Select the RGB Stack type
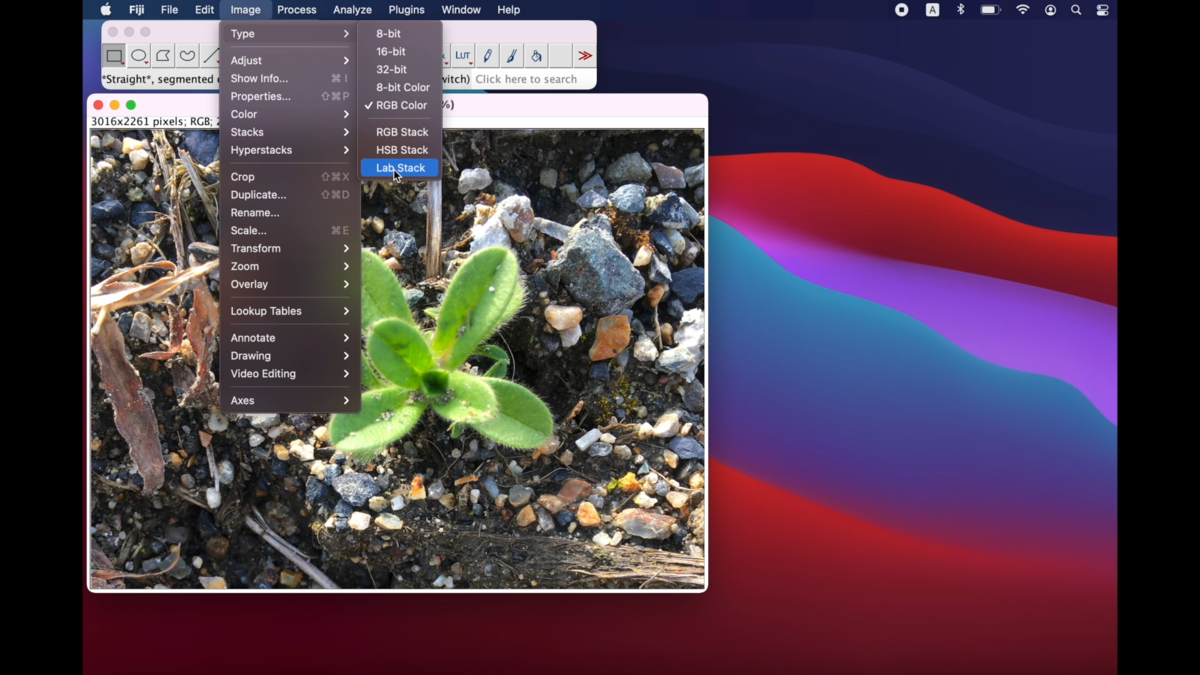1200x675 pixels. pos(400,132)
